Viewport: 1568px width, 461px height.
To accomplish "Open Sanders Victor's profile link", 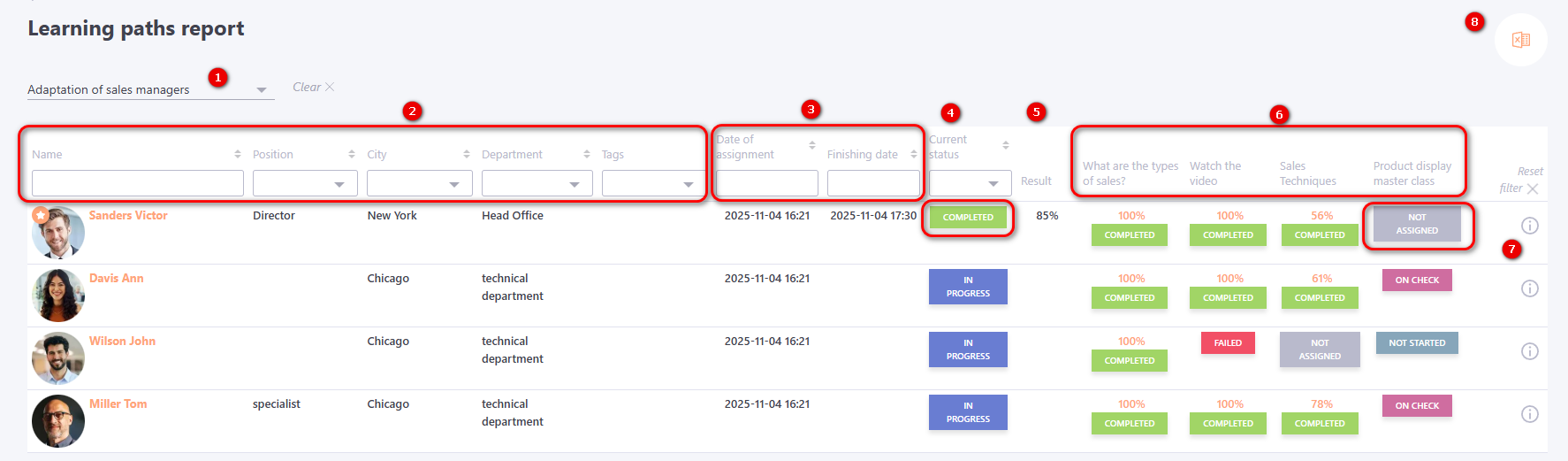I will [x=128, y=215].
